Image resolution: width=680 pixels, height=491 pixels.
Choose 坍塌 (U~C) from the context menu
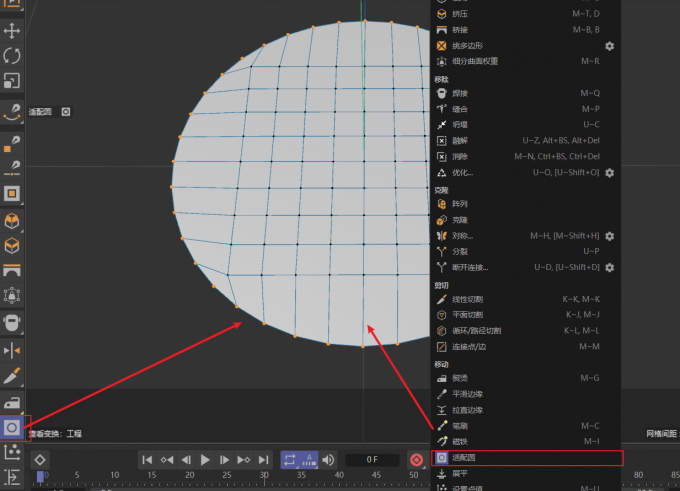[x=526, y=125]
